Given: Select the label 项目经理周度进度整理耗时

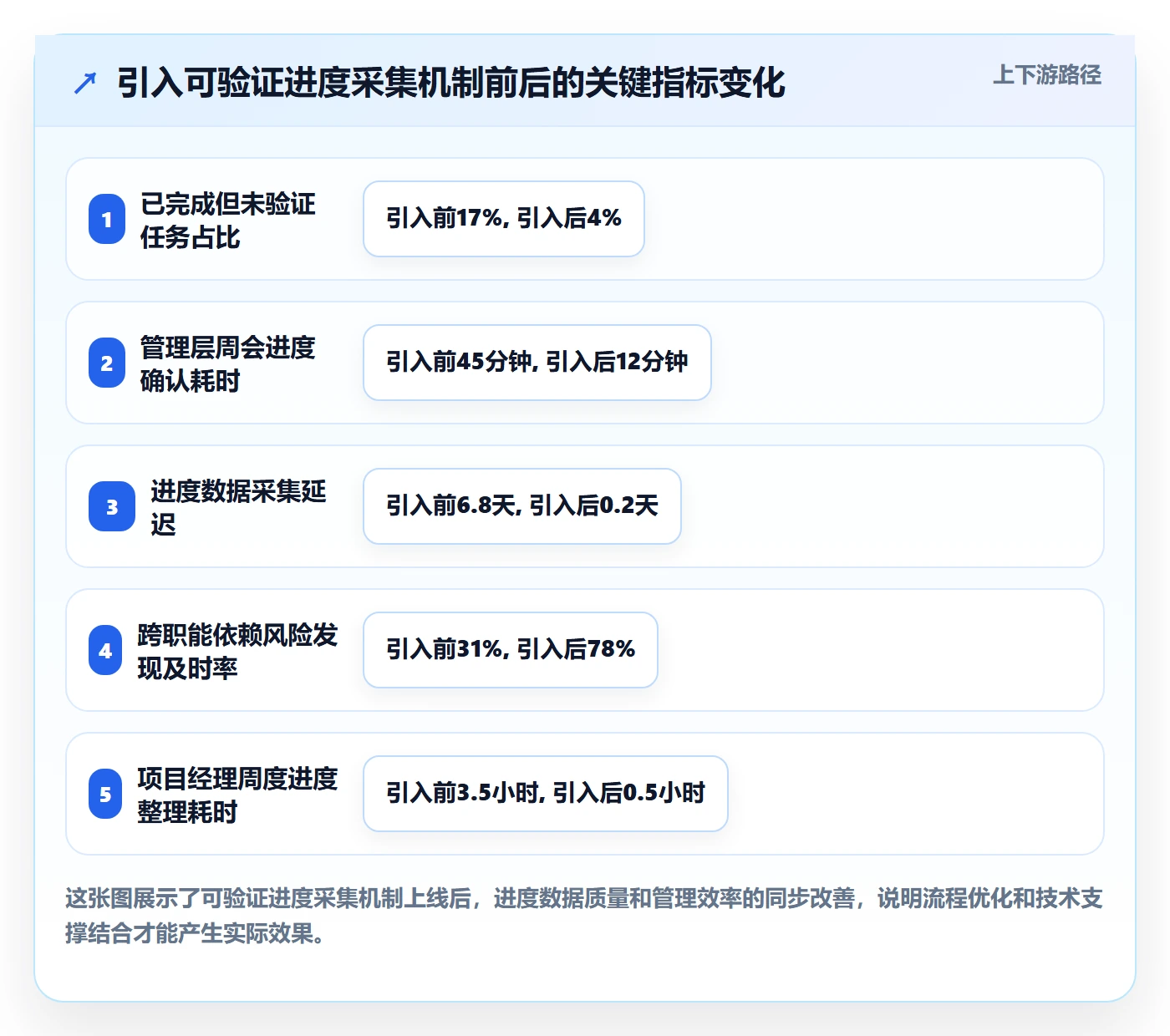Looking at the screenshot, I should pos(237,795).
